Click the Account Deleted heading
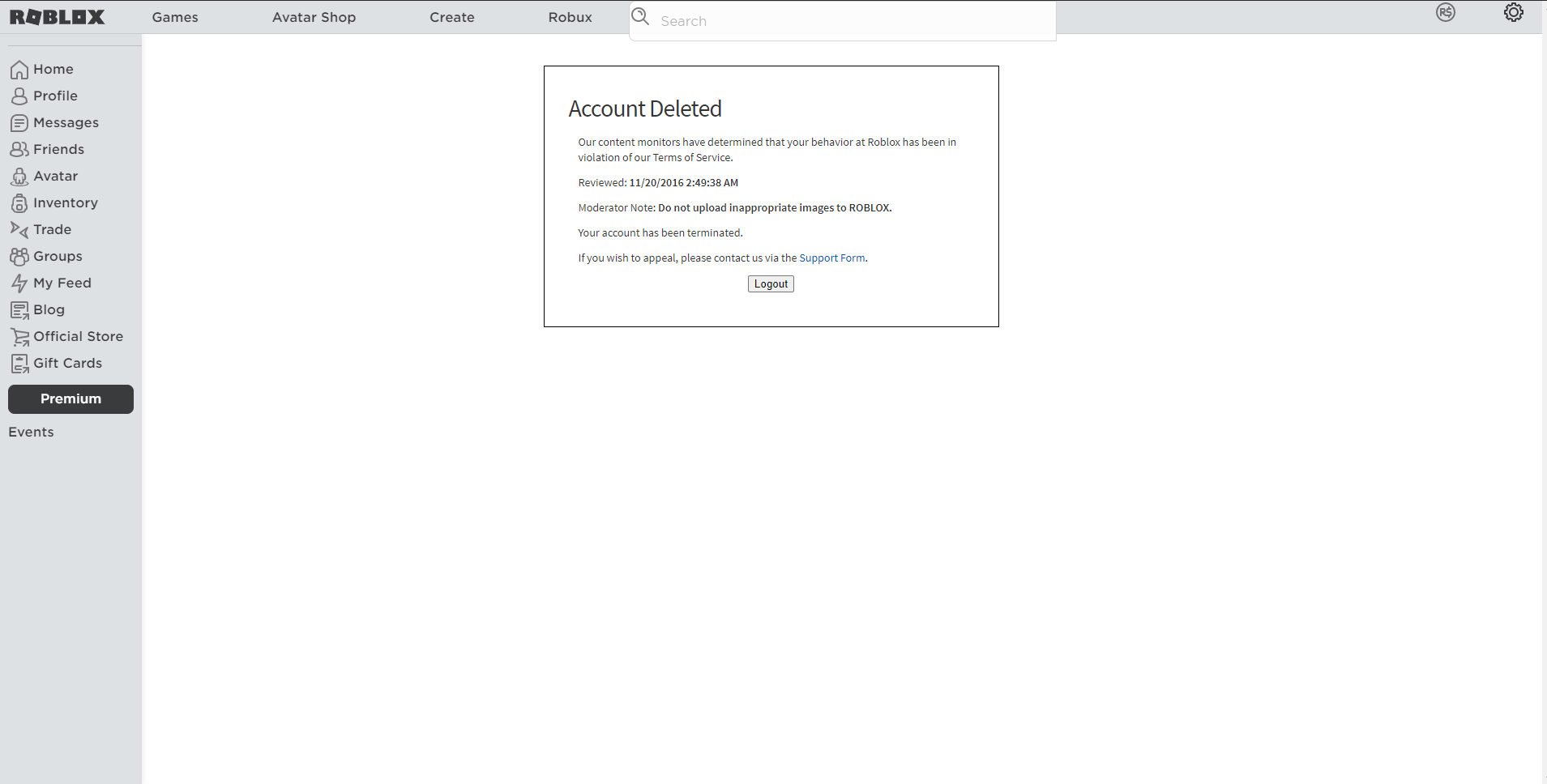The height and width of the screenshot is (784, 1547). [x=645, y=109]
